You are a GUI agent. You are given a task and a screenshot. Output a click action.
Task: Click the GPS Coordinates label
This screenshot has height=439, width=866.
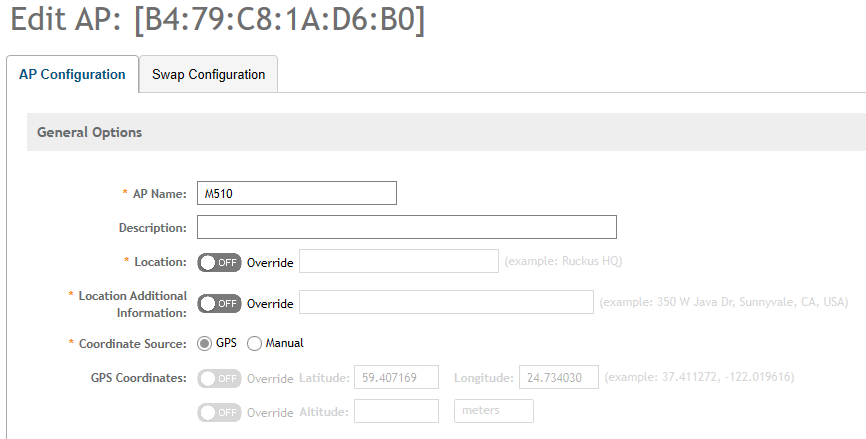[138, 378]
